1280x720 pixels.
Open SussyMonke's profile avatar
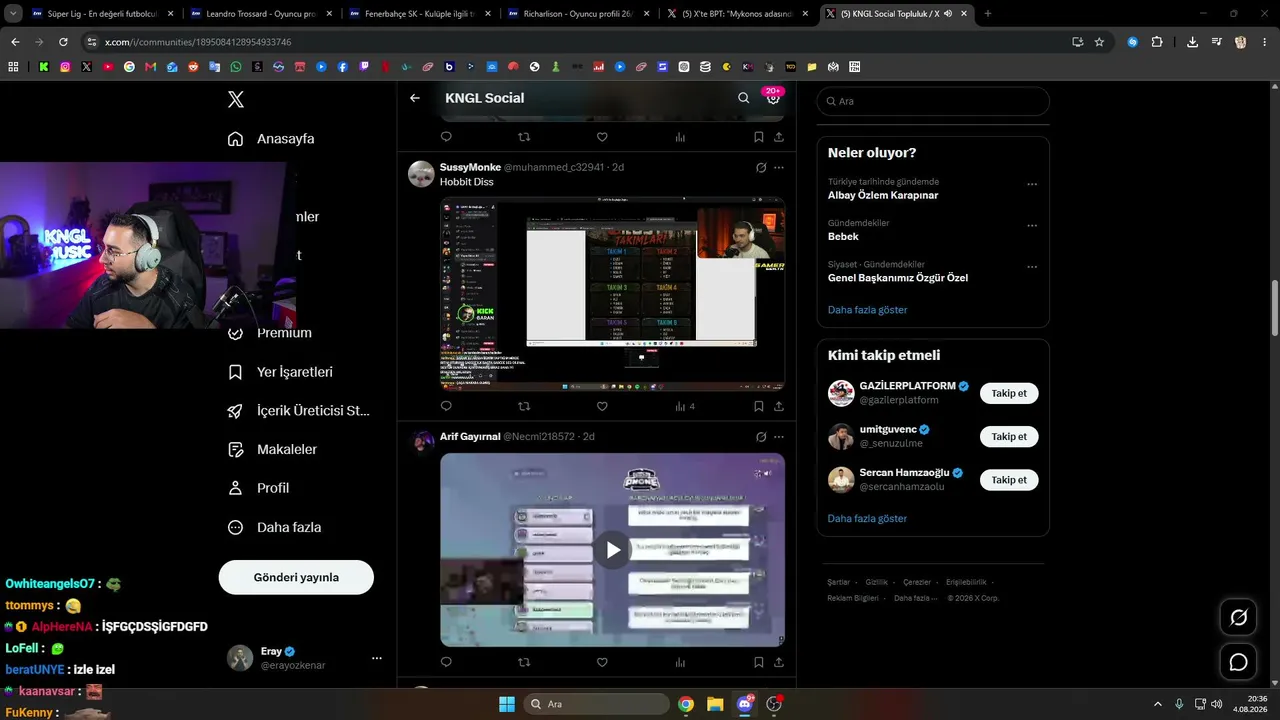coord(421,174)
